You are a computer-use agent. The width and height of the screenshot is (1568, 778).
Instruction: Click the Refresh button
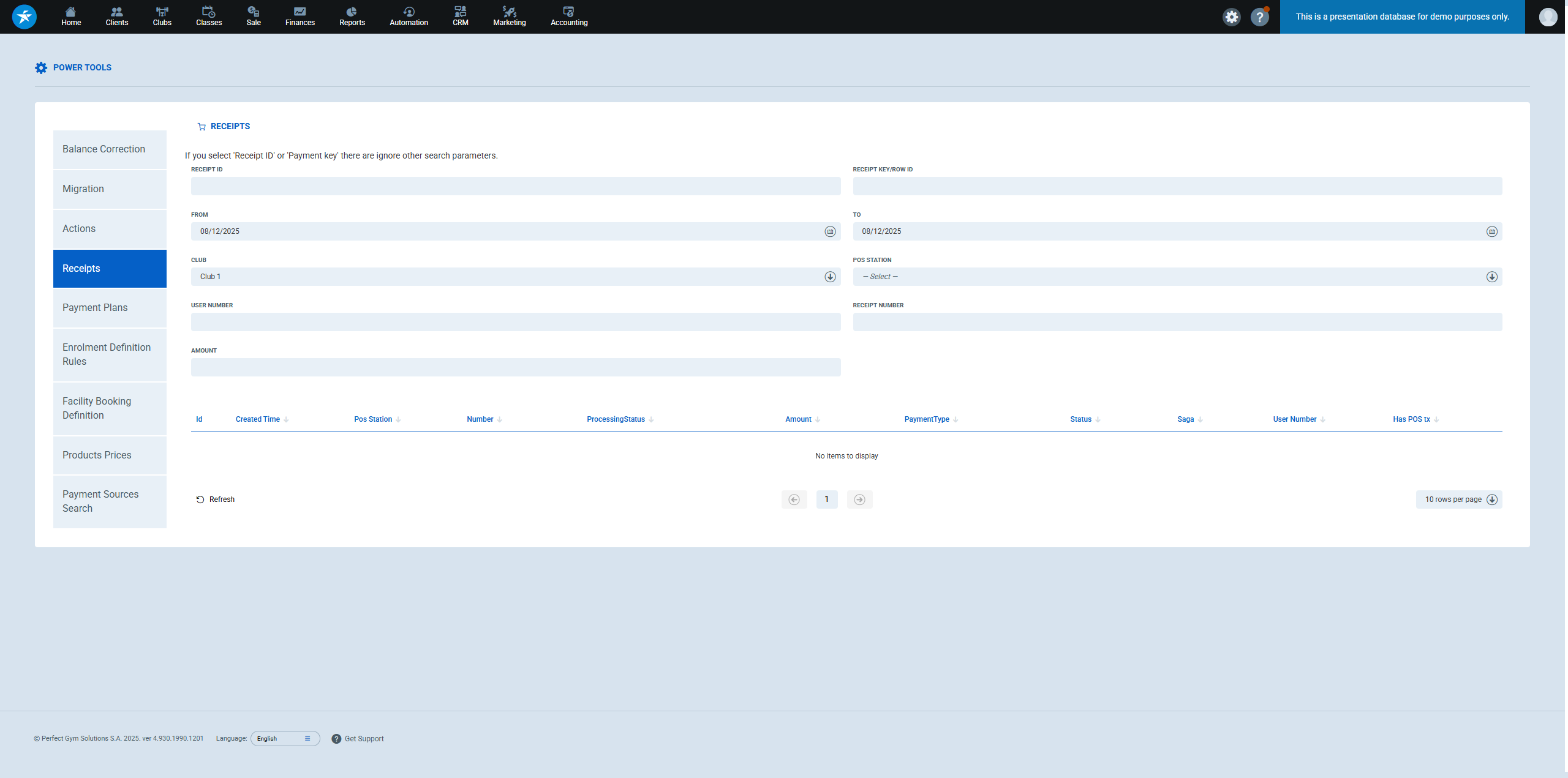216,499
